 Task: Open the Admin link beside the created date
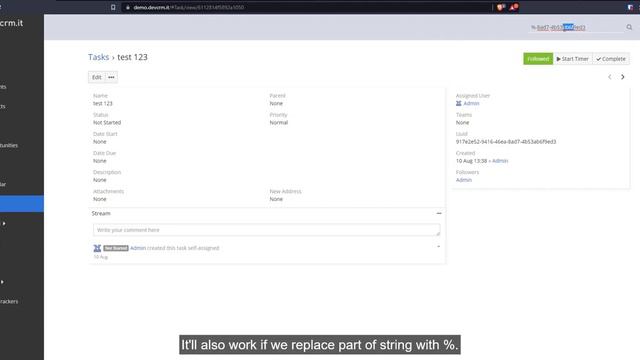tap(500, 161)
